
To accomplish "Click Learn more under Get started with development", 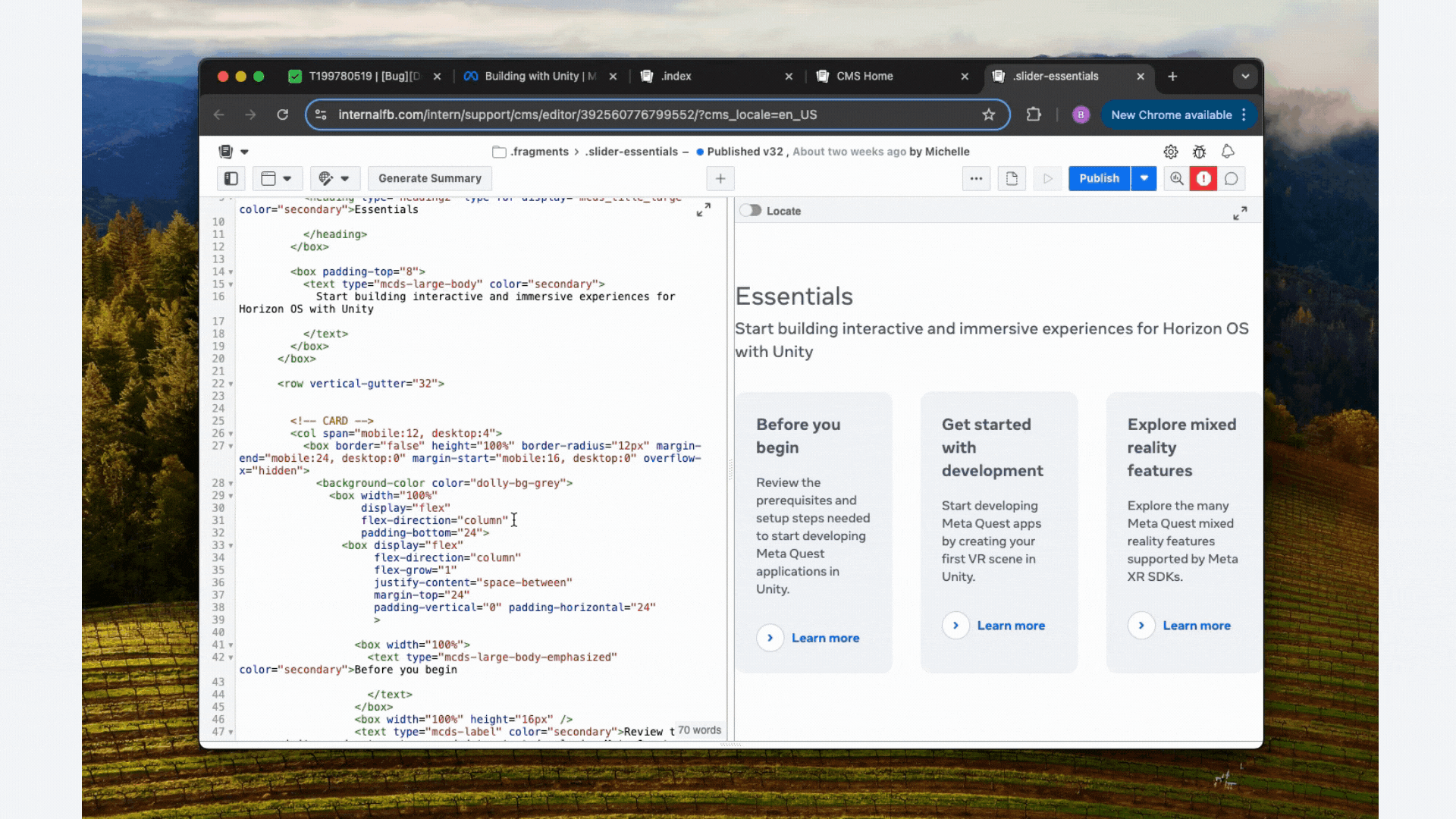I will click(x=1011, y=626).
